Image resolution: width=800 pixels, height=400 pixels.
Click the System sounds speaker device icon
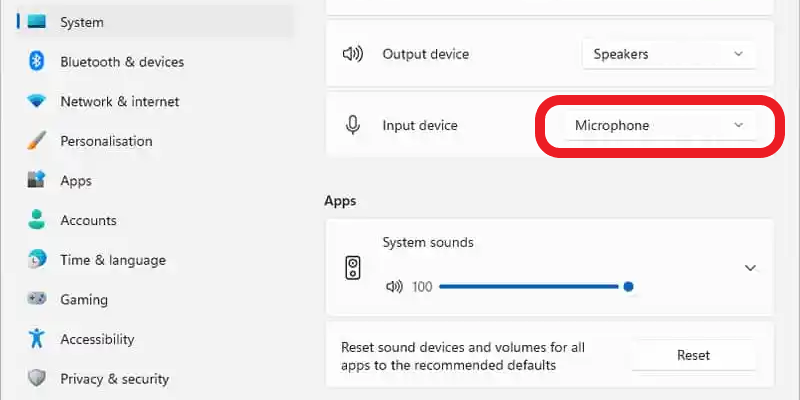coord(353,268)
